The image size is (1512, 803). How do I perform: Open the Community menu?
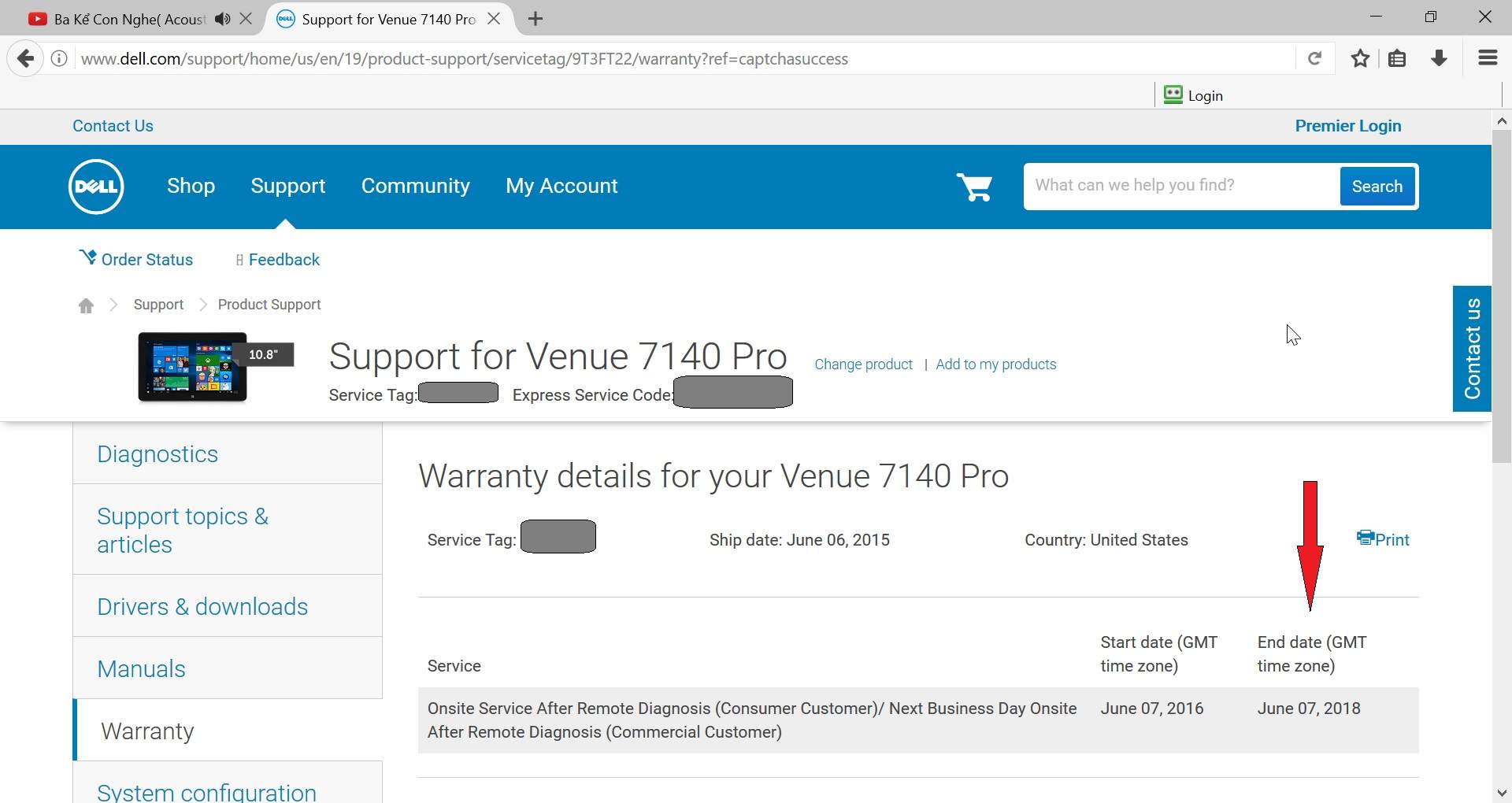416,186
